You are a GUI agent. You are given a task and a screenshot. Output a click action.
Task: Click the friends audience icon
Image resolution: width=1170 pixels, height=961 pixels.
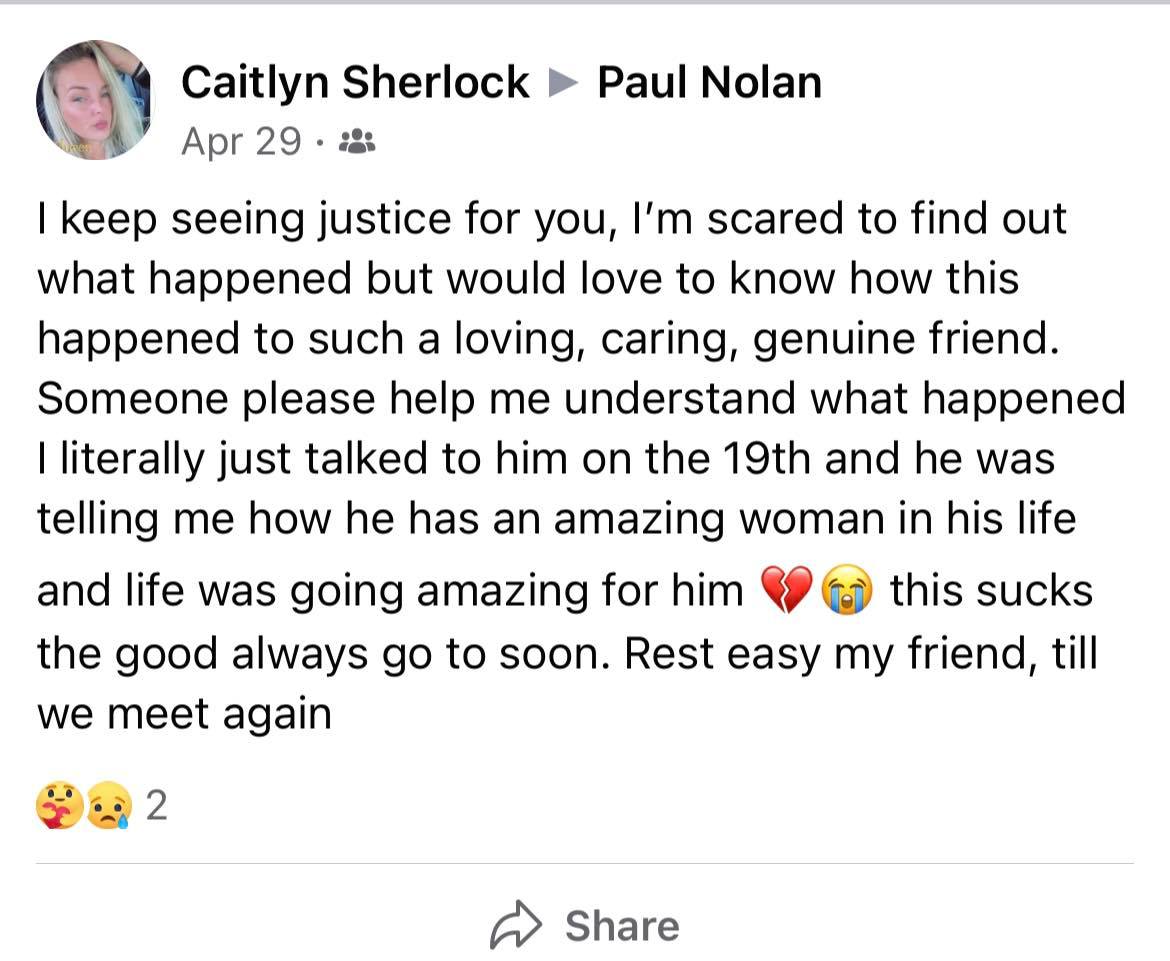[357, 142]
